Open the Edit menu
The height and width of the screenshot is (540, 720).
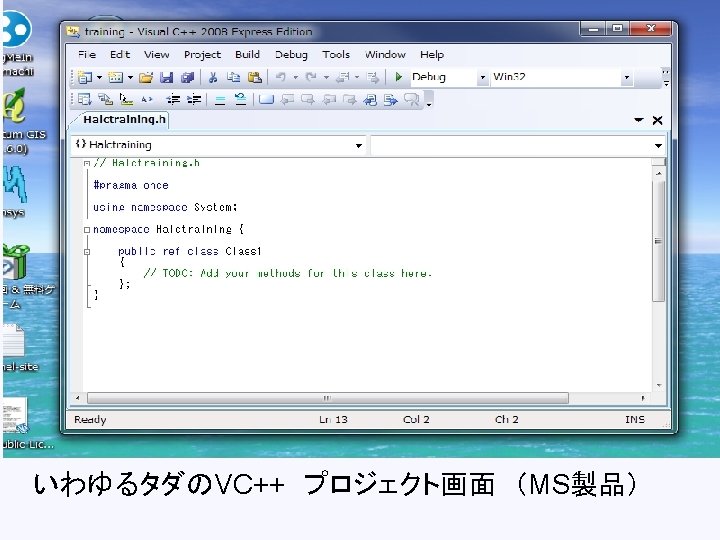(x=120, y=55)
